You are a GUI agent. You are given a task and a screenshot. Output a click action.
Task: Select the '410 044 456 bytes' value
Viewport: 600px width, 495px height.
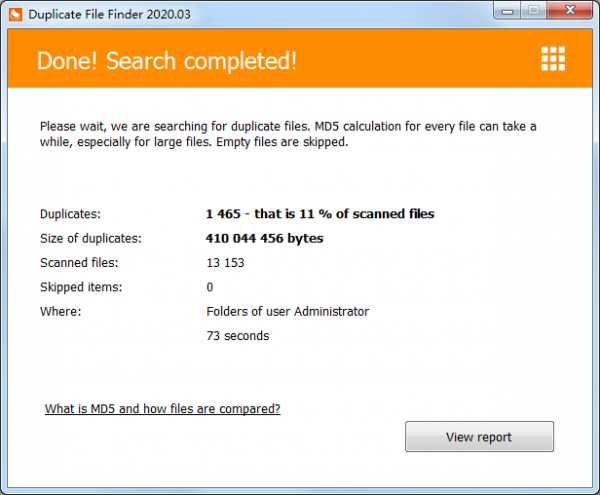[264, 238]
